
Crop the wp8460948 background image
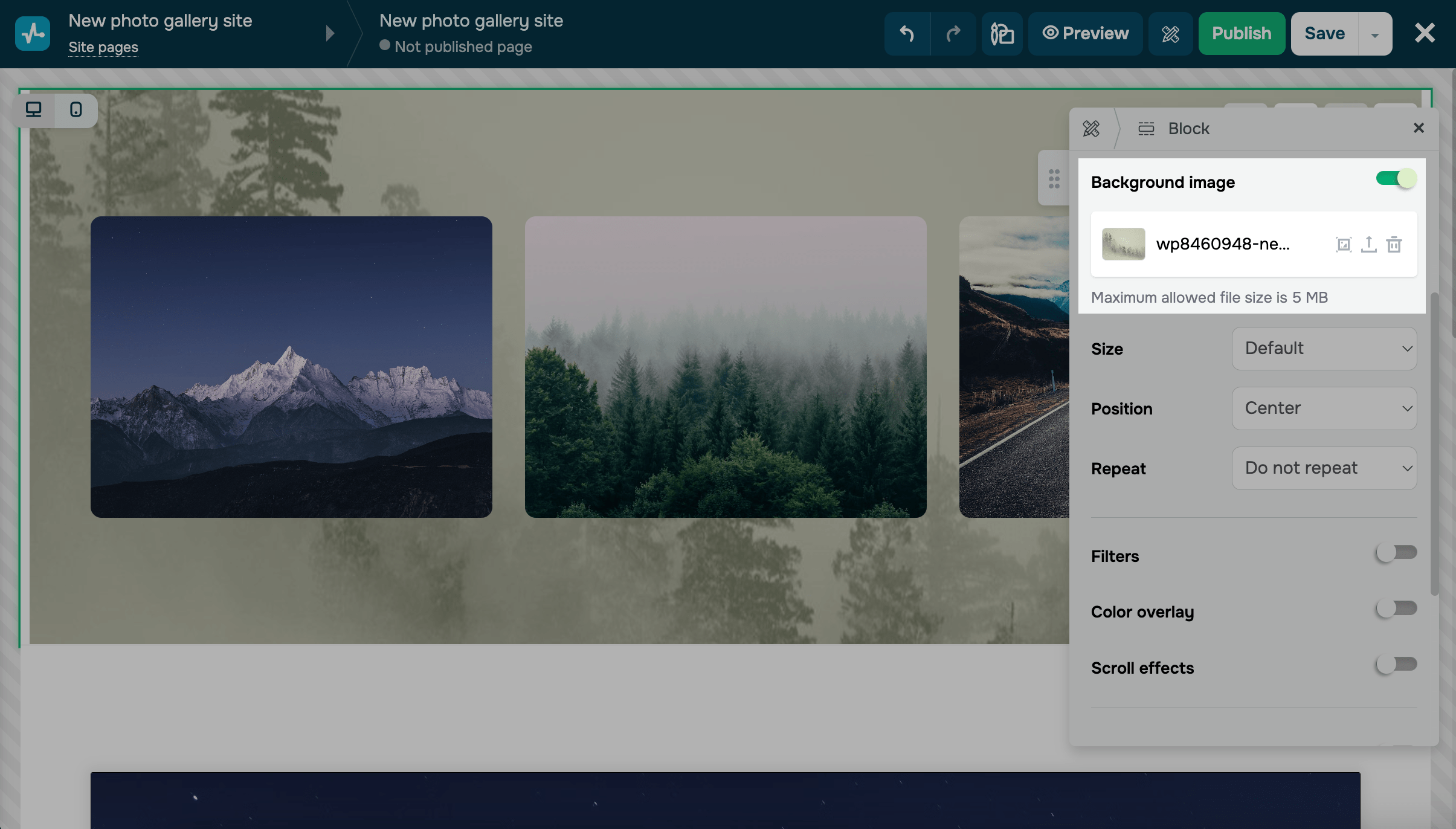tap(1343, 244)
